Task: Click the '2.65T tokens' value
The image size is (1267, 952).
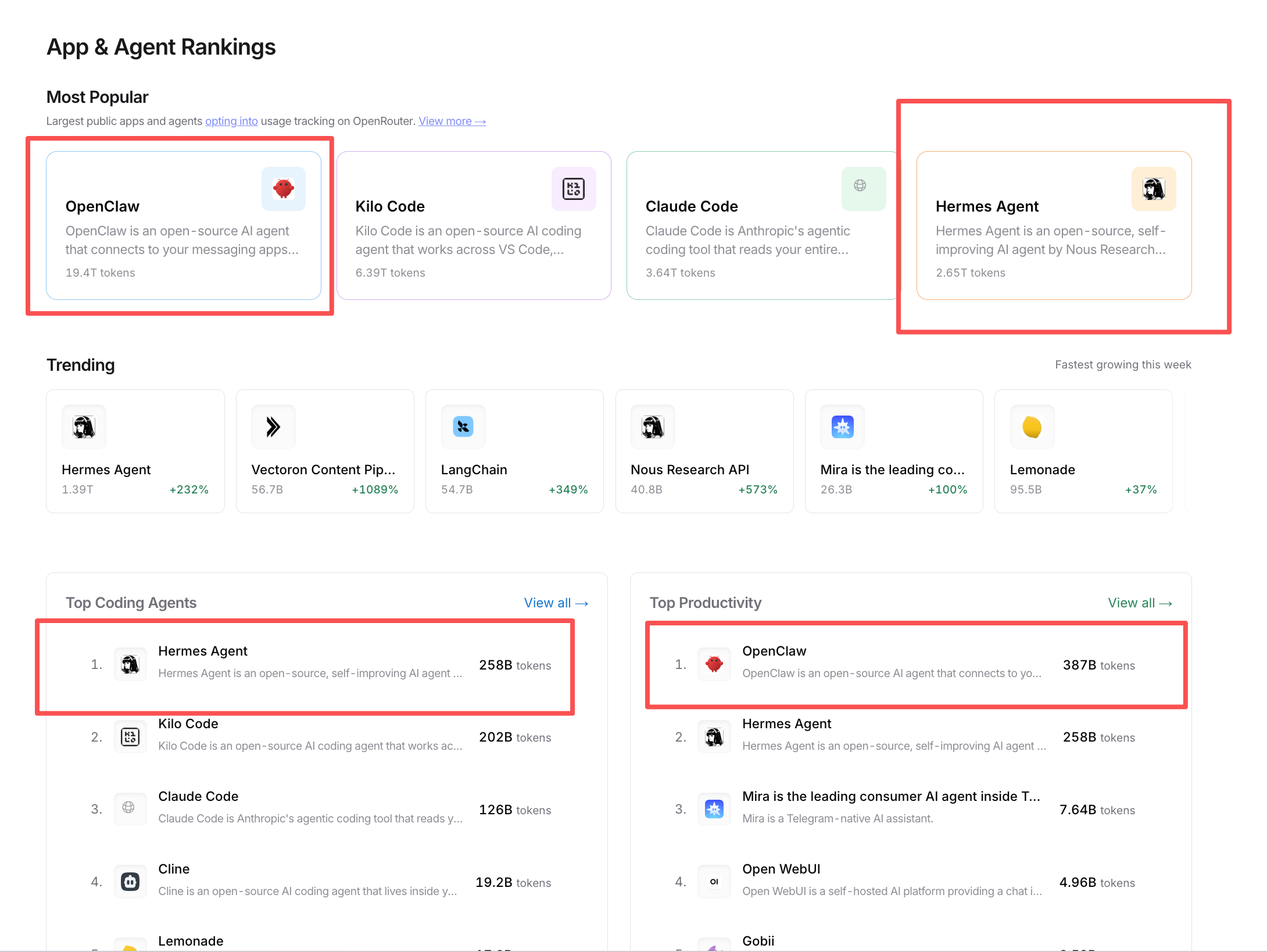Action: click(970, 273)
